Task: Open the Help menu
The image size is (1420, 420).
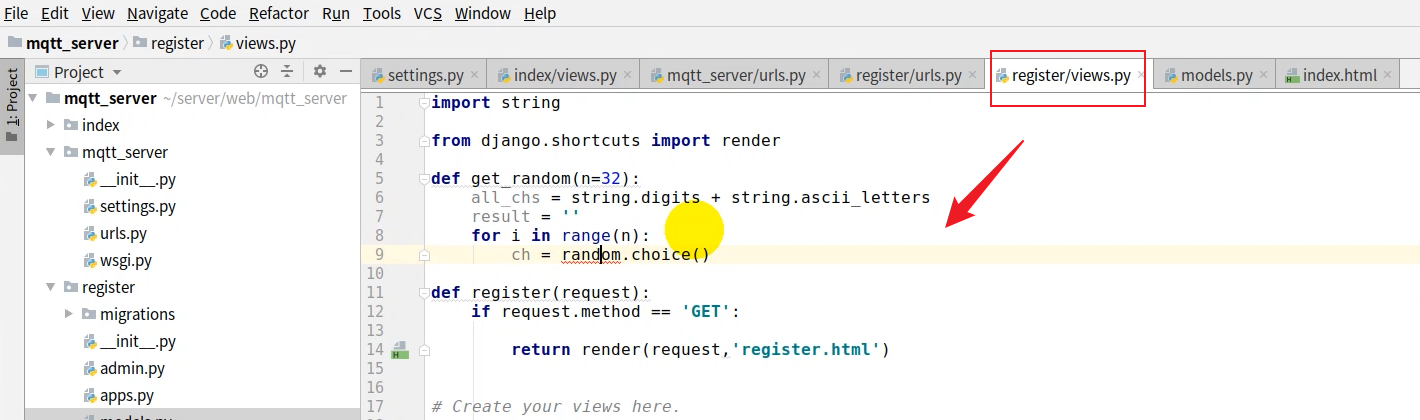Action: click(x=540, y=14)
